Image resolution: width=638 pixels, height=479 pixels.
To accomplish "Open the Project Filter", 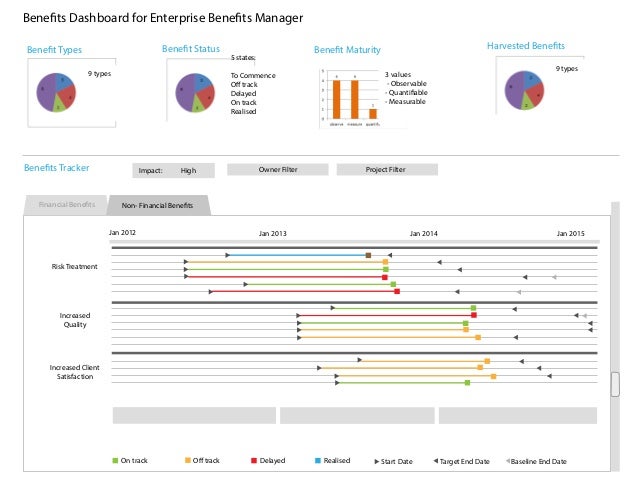I will click(x=387, y=169).
